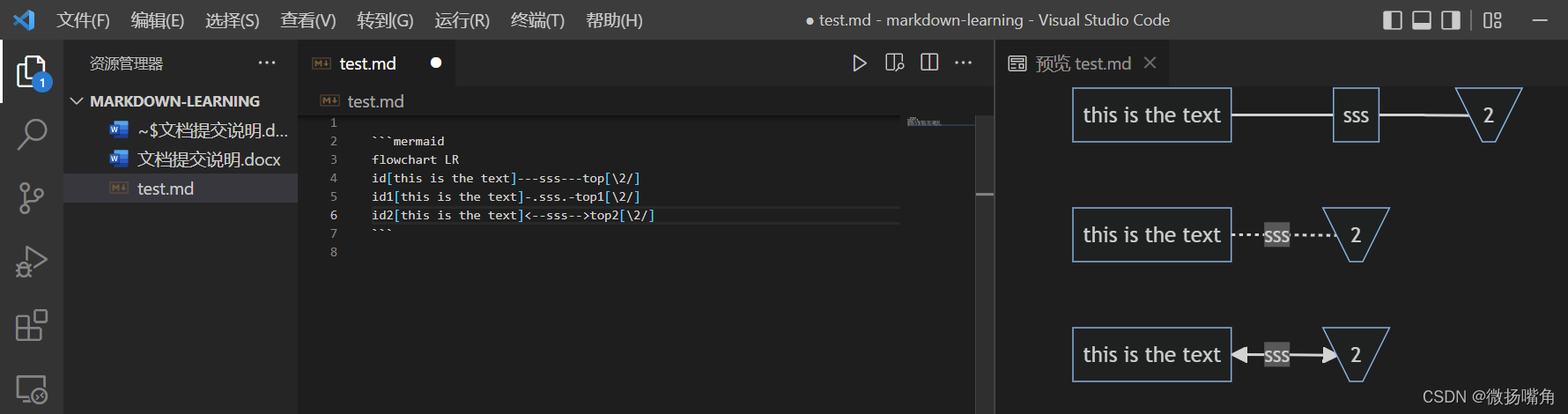The width and height of the screenshot is (1568, 414).
Task: Split the editor right
Action: (x=929, y=63)
